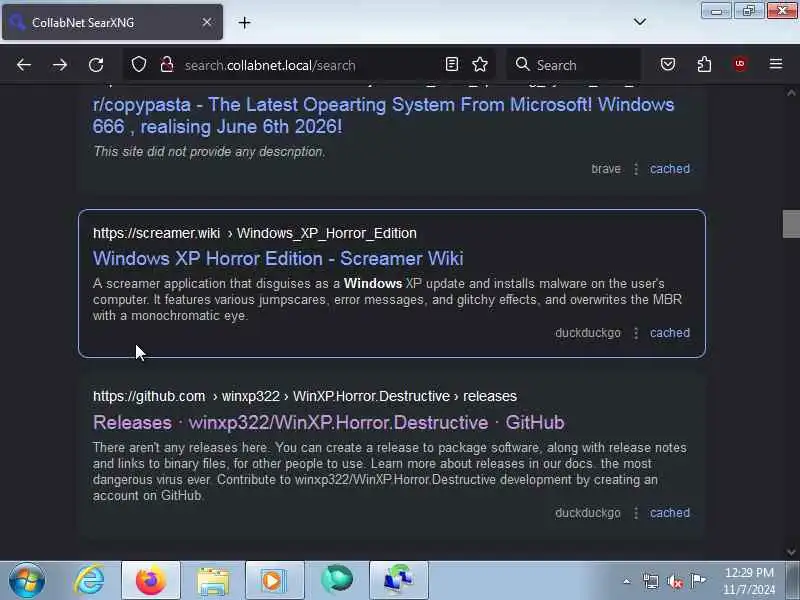Click the Show desktop strip
800x600 pixels.
click(x=793, y=581)
